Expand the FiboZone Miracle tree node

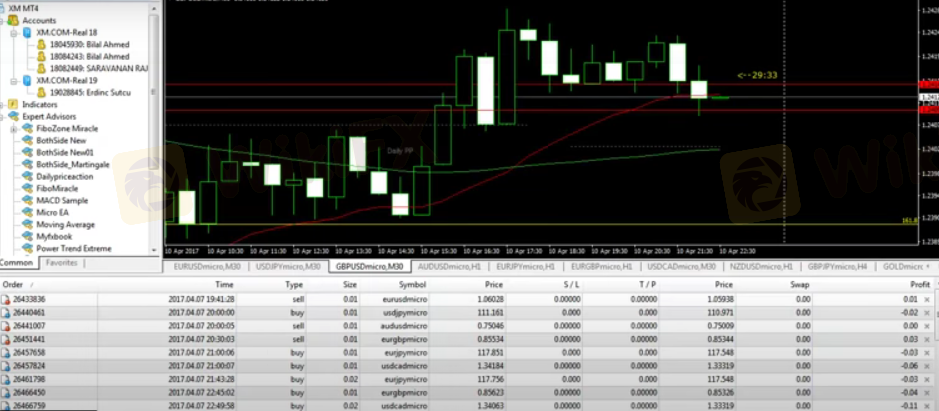coord(13,128)
